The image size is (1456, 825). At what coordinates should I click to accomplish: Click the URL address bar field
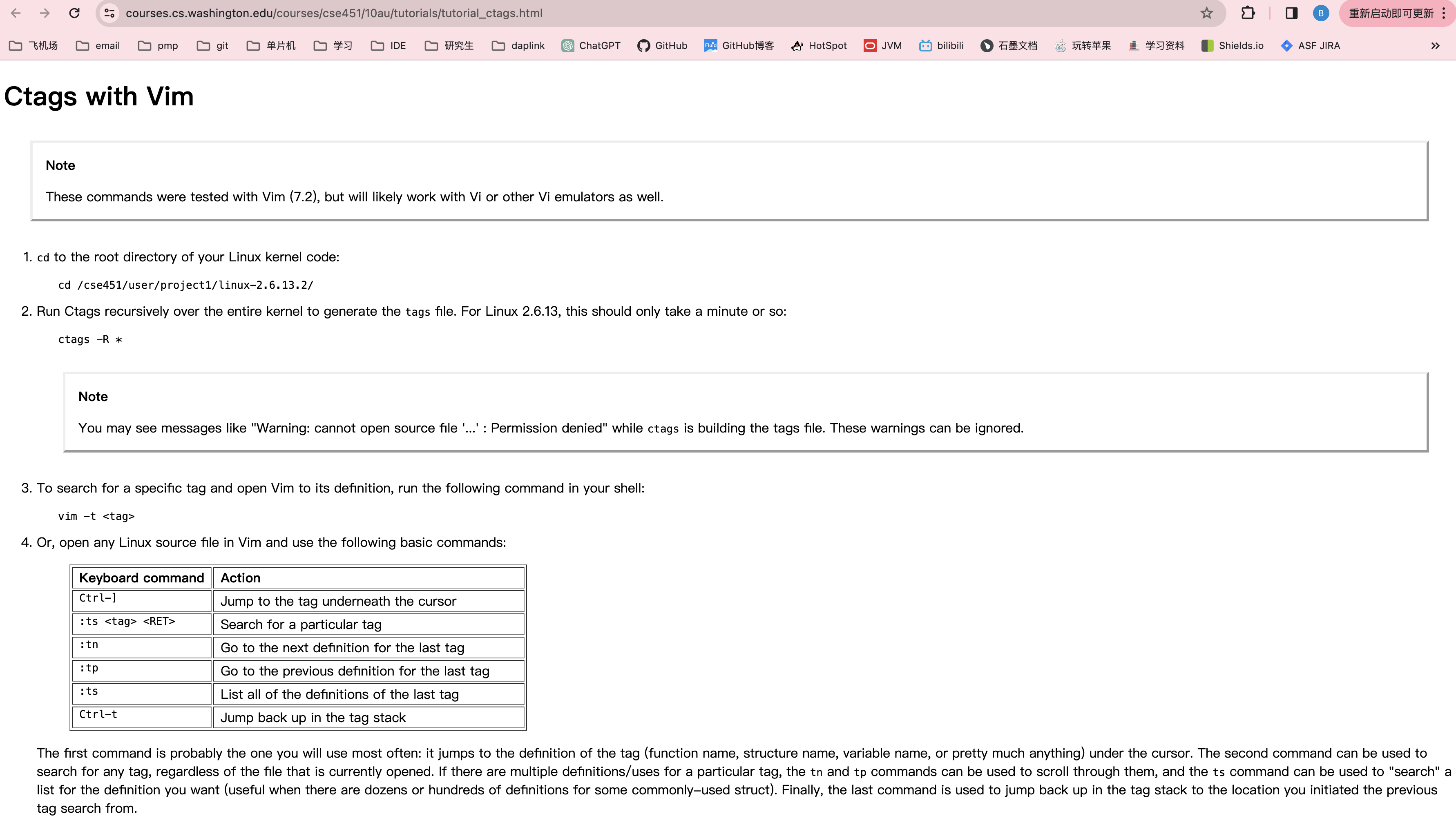[623, 13]
